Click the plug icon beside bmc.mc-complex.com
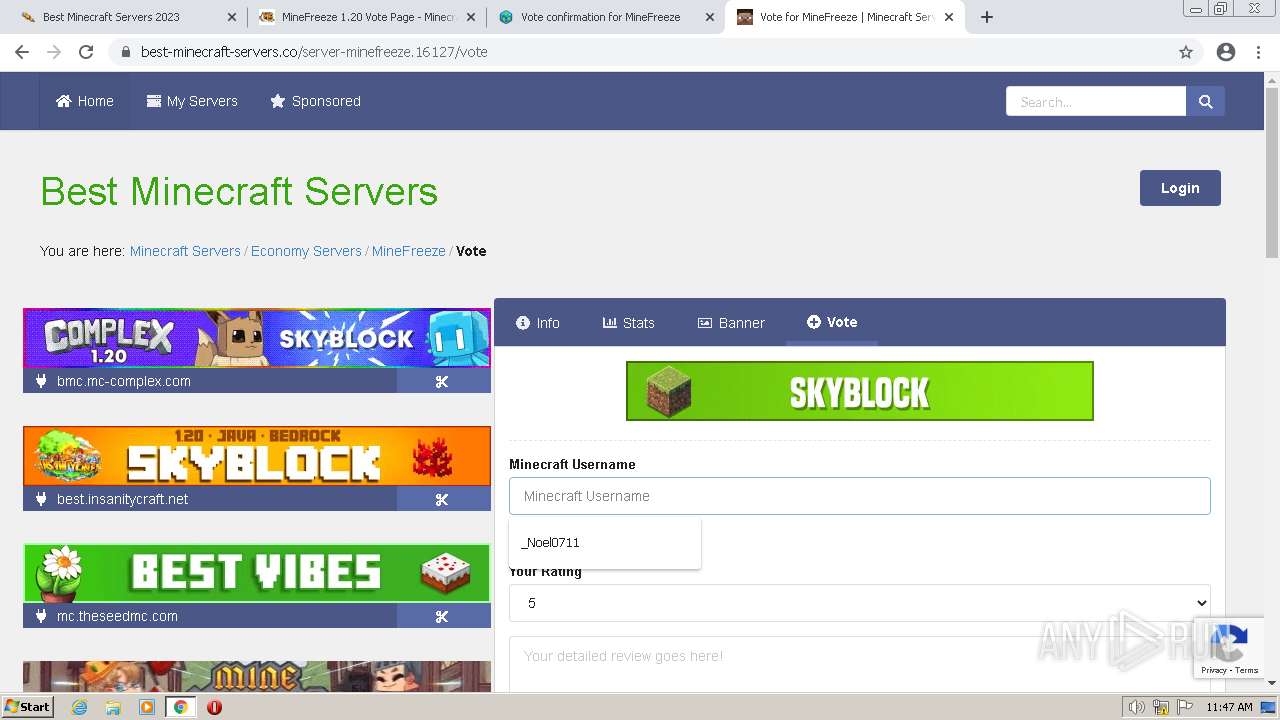 pos(41,381)
